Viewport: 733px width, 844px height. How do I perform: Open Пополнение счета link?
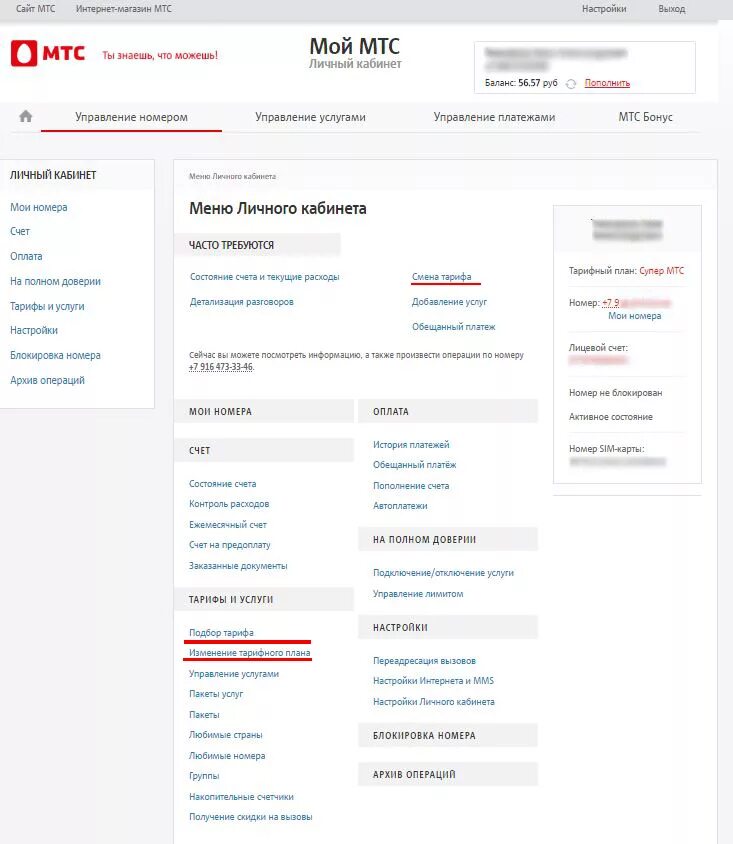click(411, 486)
